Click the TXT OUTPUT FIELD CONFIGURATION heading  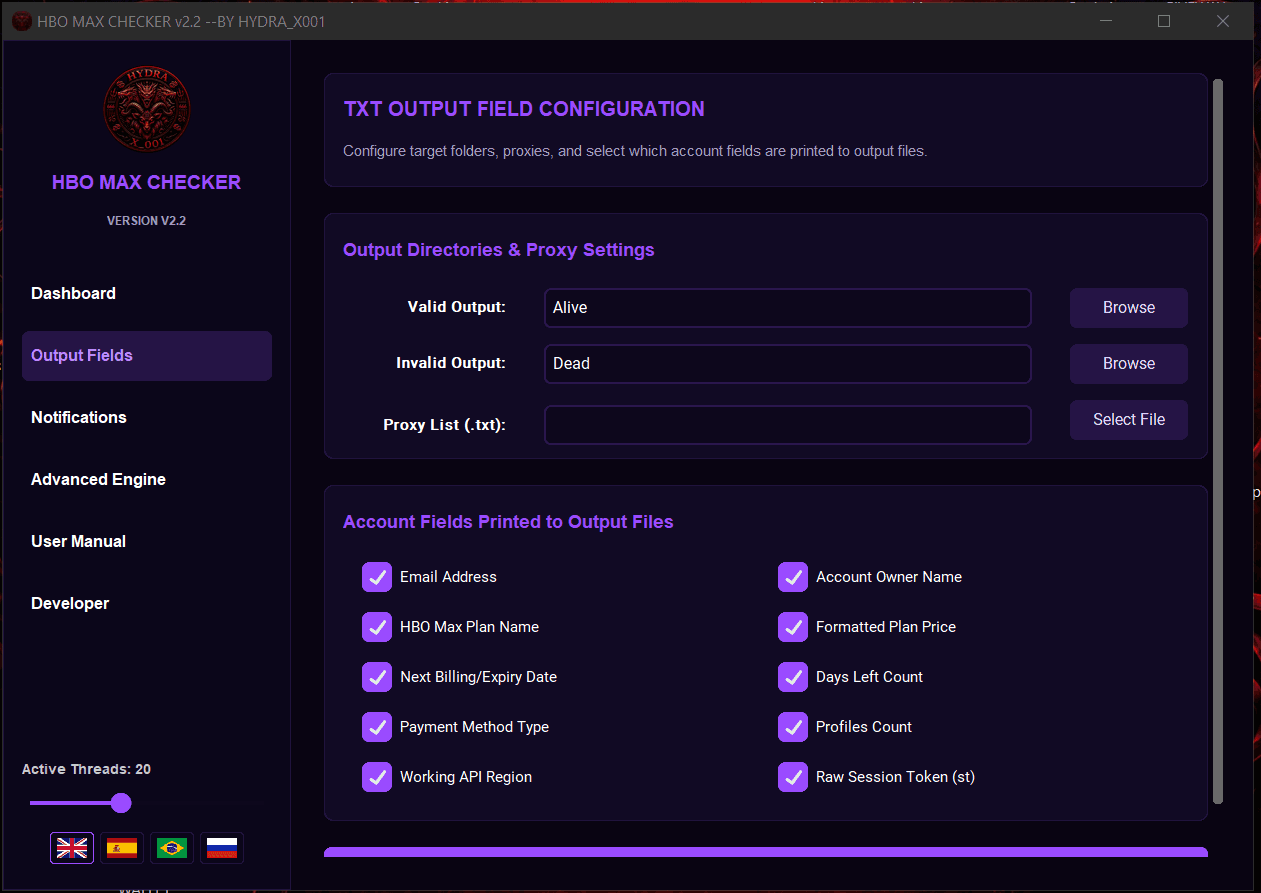[x=524, y=109]
